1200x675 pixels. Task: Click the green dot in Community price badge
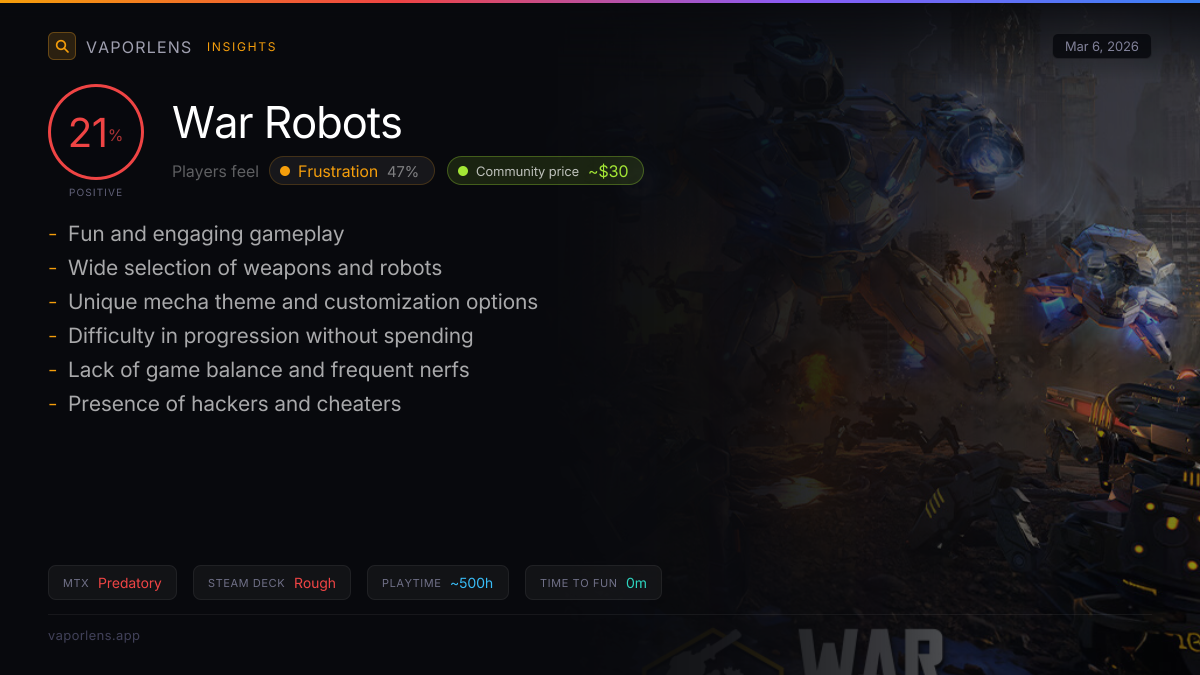click(462, 171)
